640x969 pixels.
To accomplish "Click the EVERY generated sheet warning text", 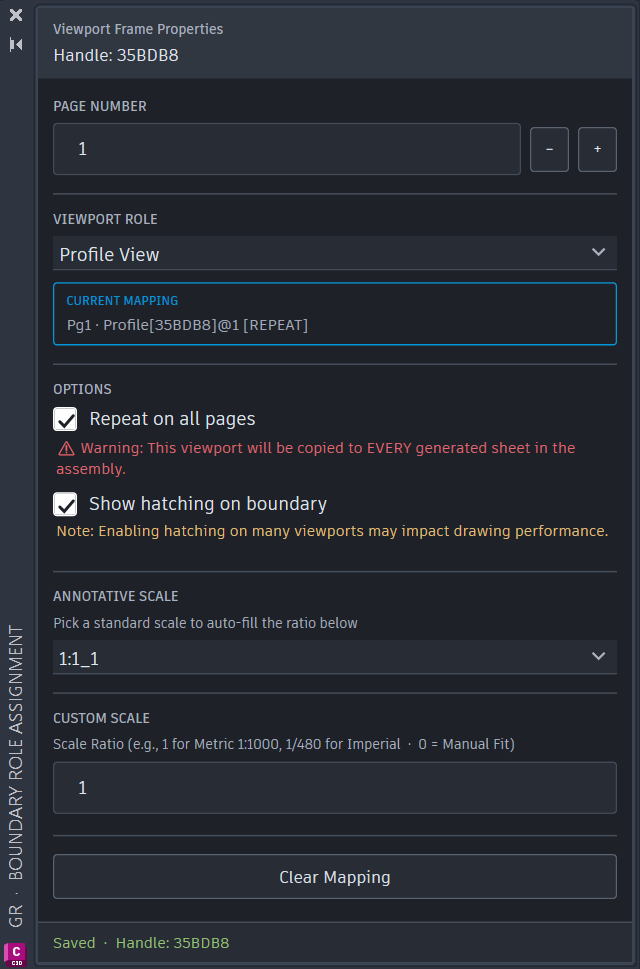I will [x=316, y=458].
